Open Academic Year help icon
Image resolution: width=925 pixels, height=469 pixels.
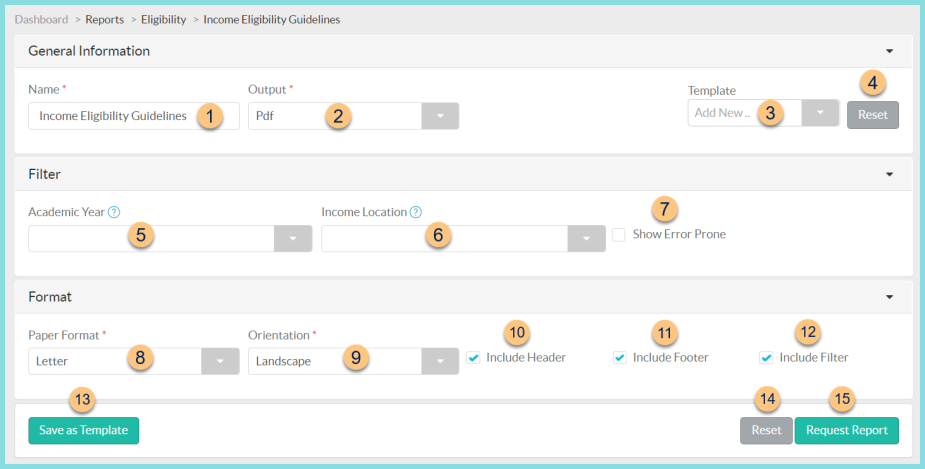[114, 212]
